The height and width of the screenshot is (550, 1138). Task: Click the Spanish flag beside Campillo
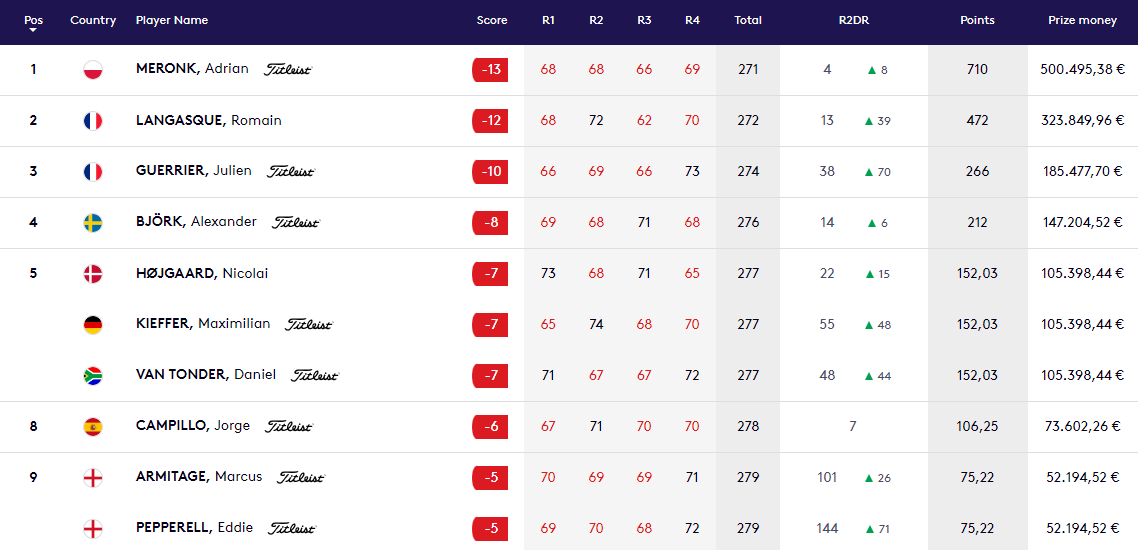click(93, 427)
